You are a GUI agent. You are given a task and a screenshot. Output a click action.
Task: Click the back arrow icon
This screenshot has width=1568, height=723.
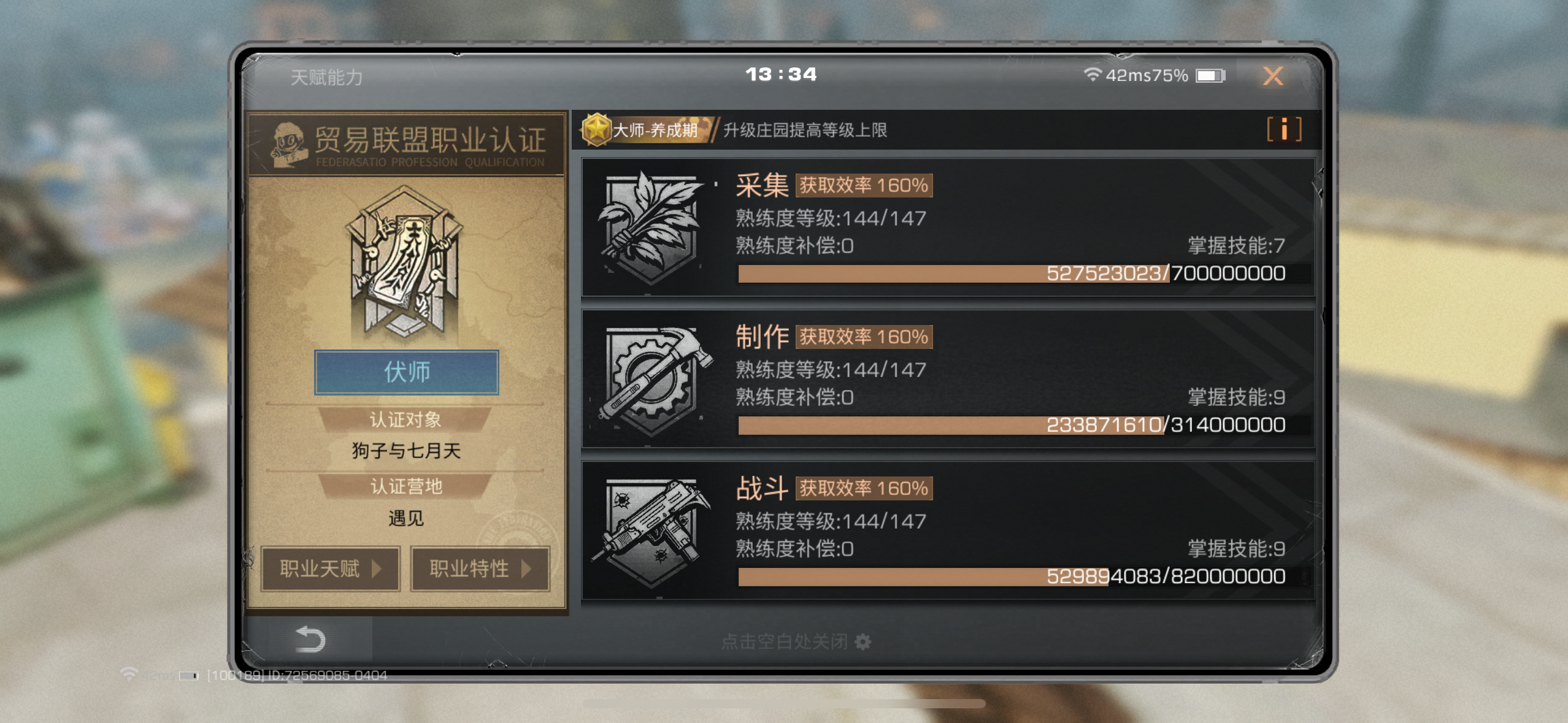[x=310, y=640]
